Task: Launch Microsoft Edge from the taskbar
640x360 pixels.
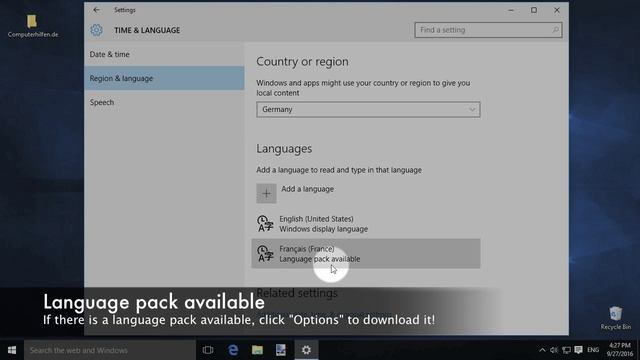Action: pyautogui.click(x=233, y=350)
